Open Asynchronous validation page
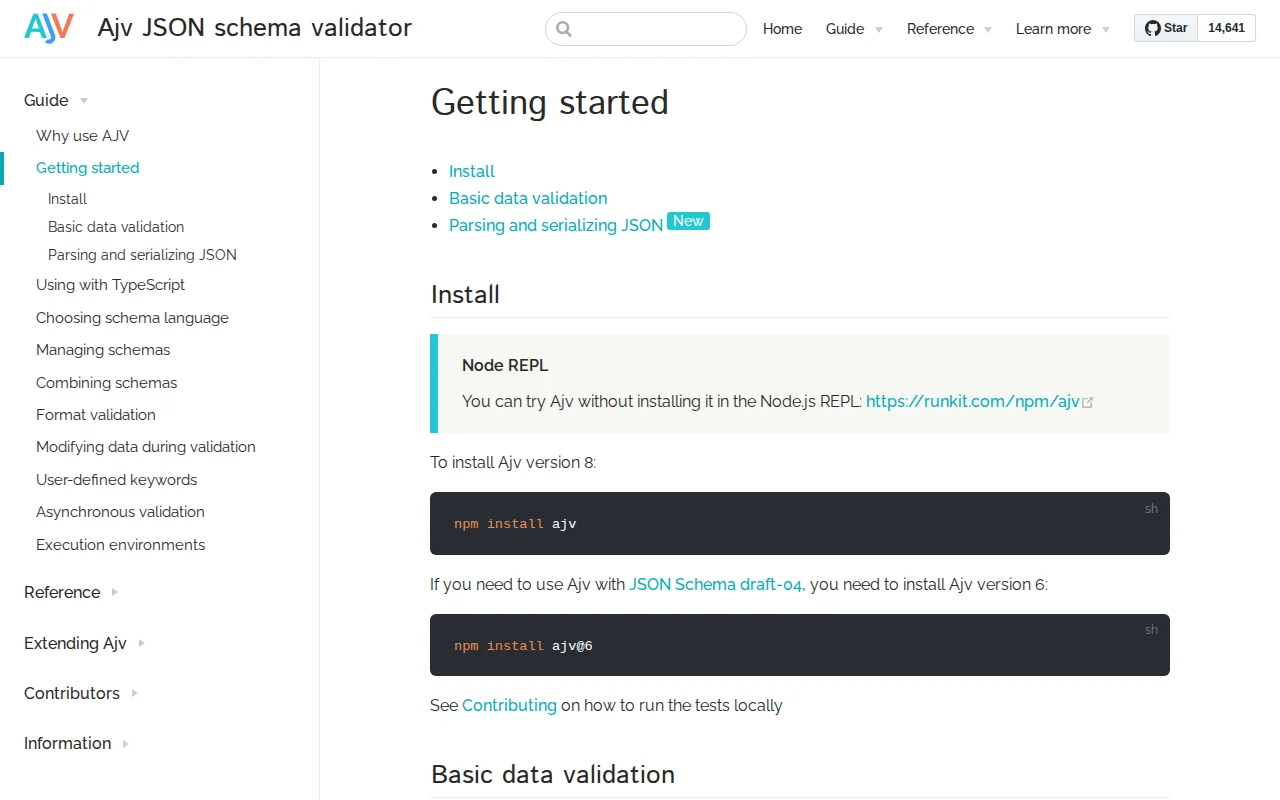 pyautogui.click(x=120, y=512)
